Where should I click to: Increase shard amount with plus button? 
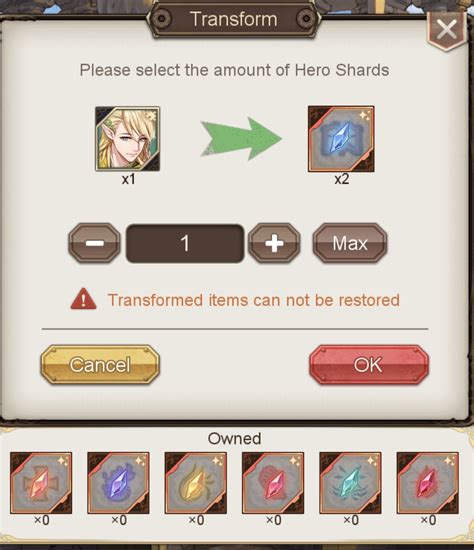click(x=274, y=243)
